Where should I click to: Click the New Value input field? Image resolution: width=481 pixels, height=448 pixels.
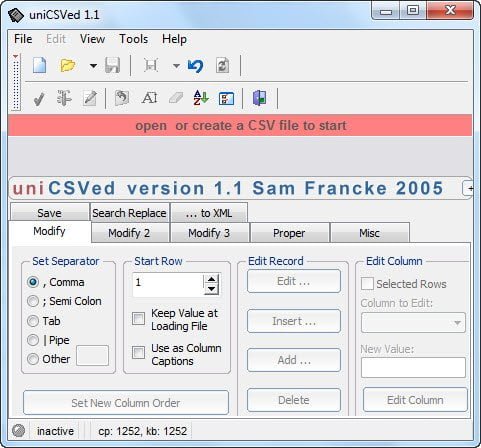413,367
